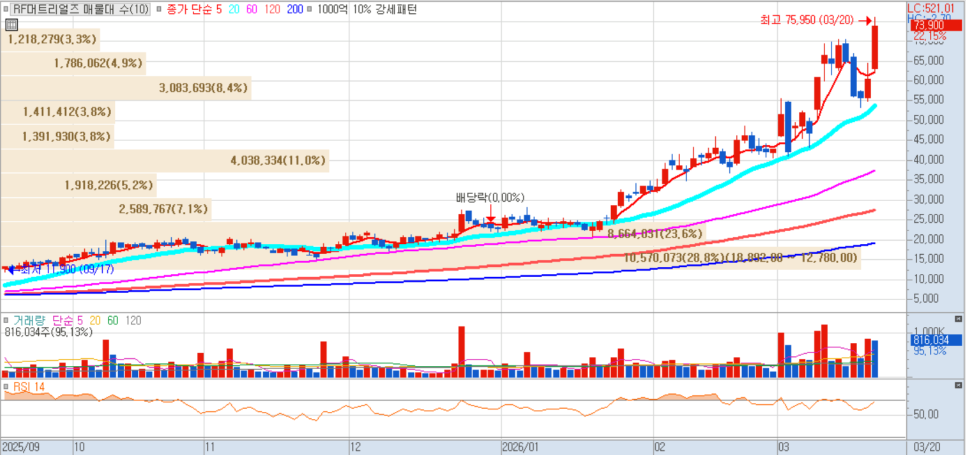966x455 pixels.
Task: Click the blue 200 moving average value
Action: [295, 10]
